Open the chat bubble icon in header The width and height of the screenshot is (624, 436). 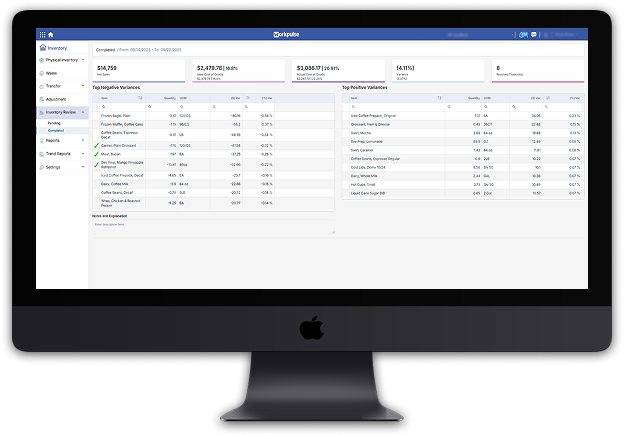(x=534, y=35)
